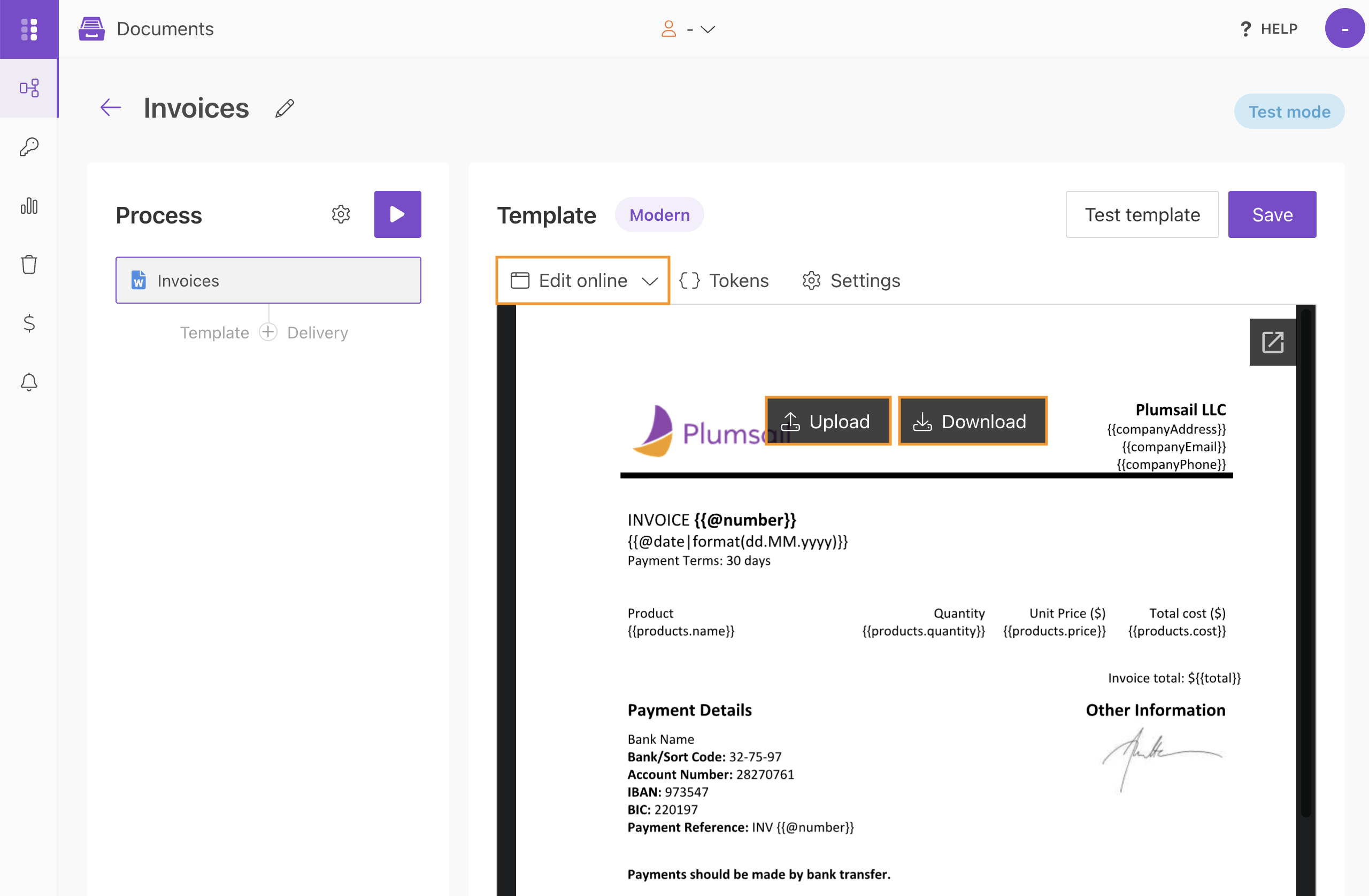Open the reports bar-chart sidebar icon
This screenshot has width=1369, height=896.
point(29,206)
